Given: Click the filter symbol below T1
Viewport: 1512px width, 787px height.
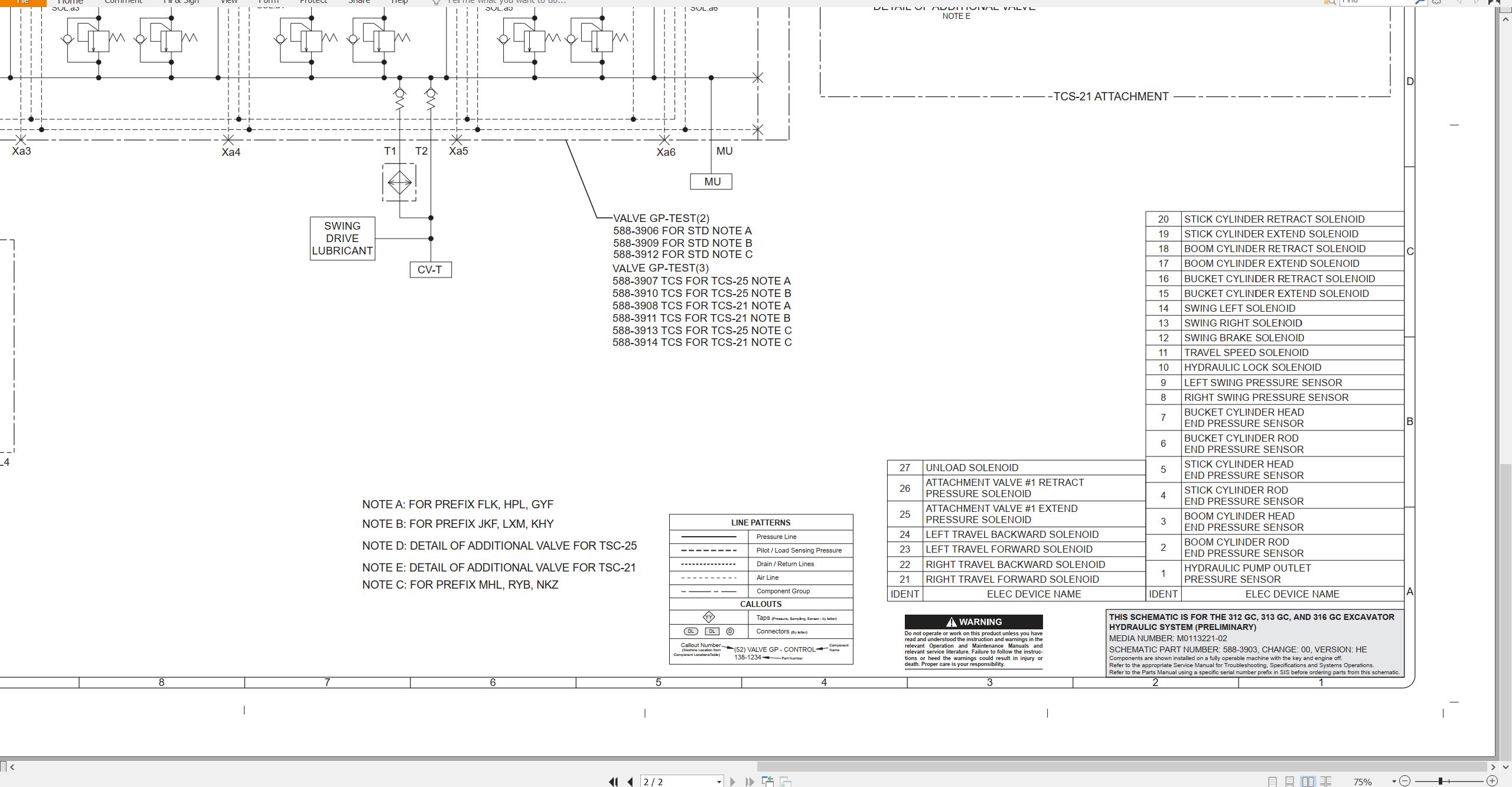Looking at the screenshot, I should coord(399,182).
